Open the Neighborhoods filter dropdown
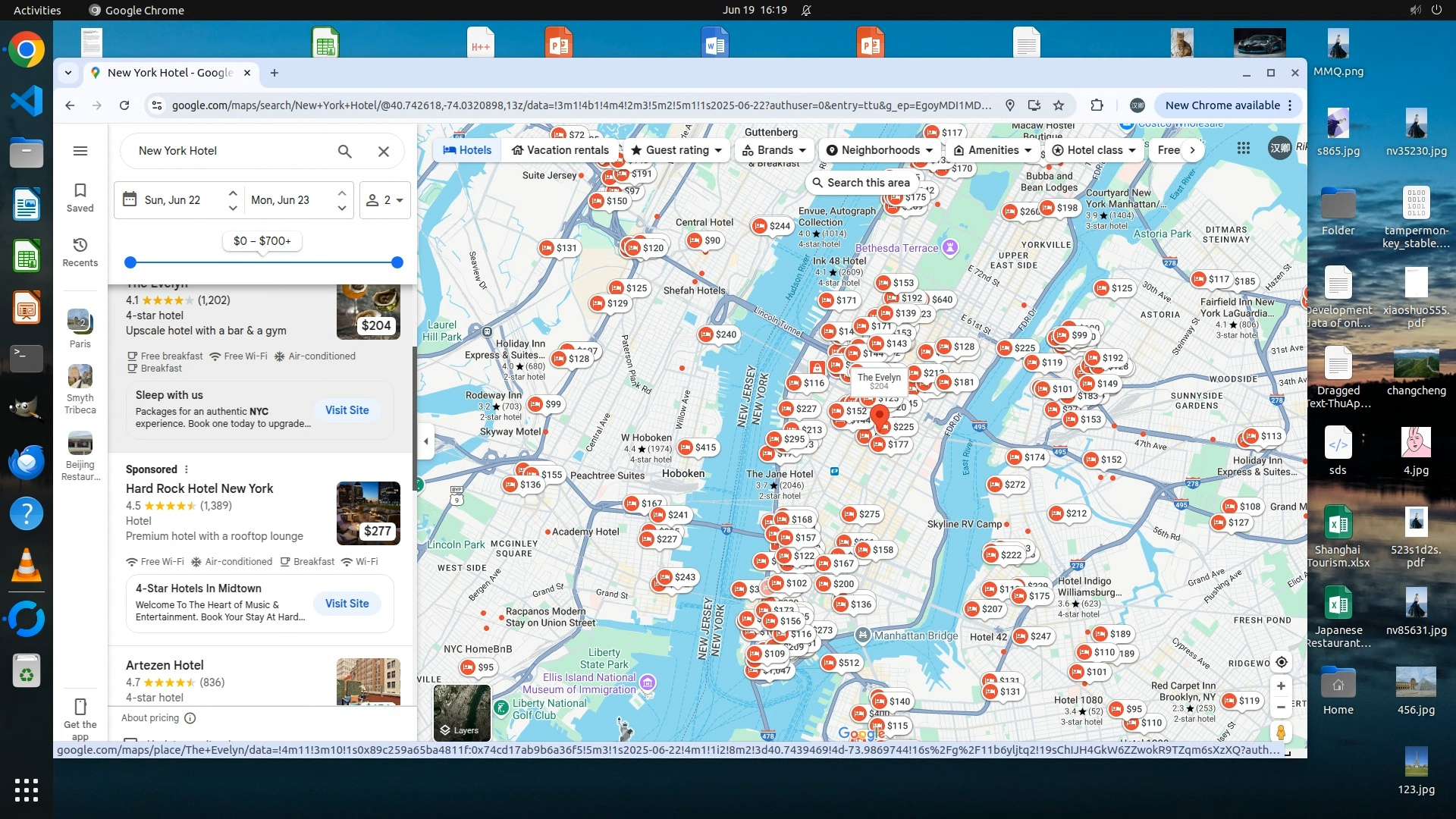The image size is (1456, 819). point(880,150)
